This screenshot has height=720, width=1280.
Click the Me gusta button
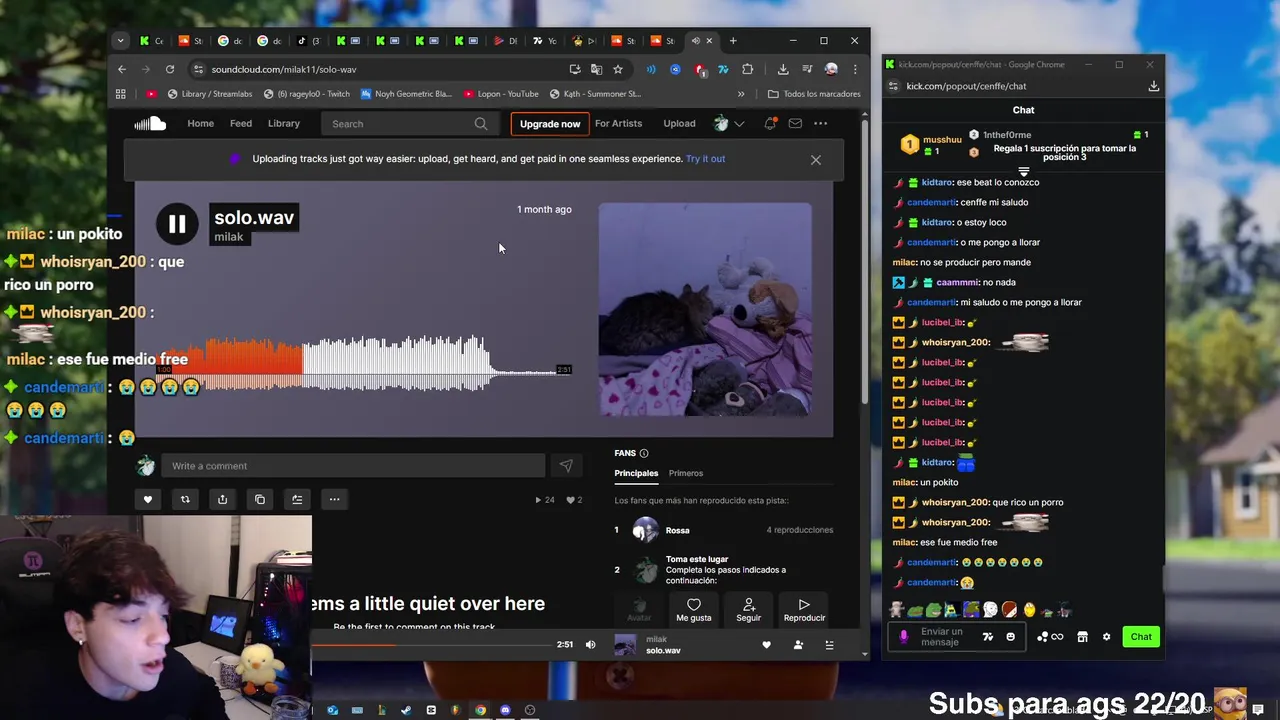(x=693, y=610)
